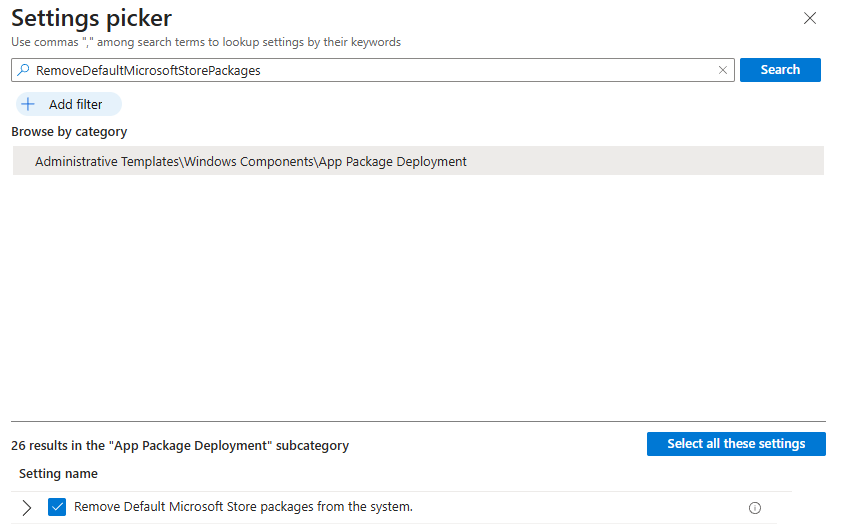Clear the search text with X icon
Viewport: 841px width, 532px height.
click(x=723, y=70)
